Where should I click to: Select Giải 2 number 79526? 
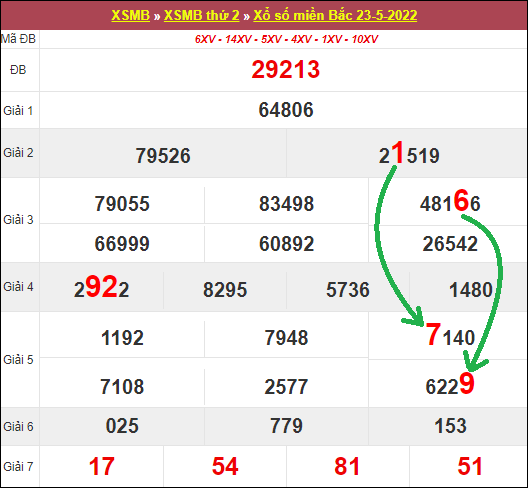pos(163,156)
